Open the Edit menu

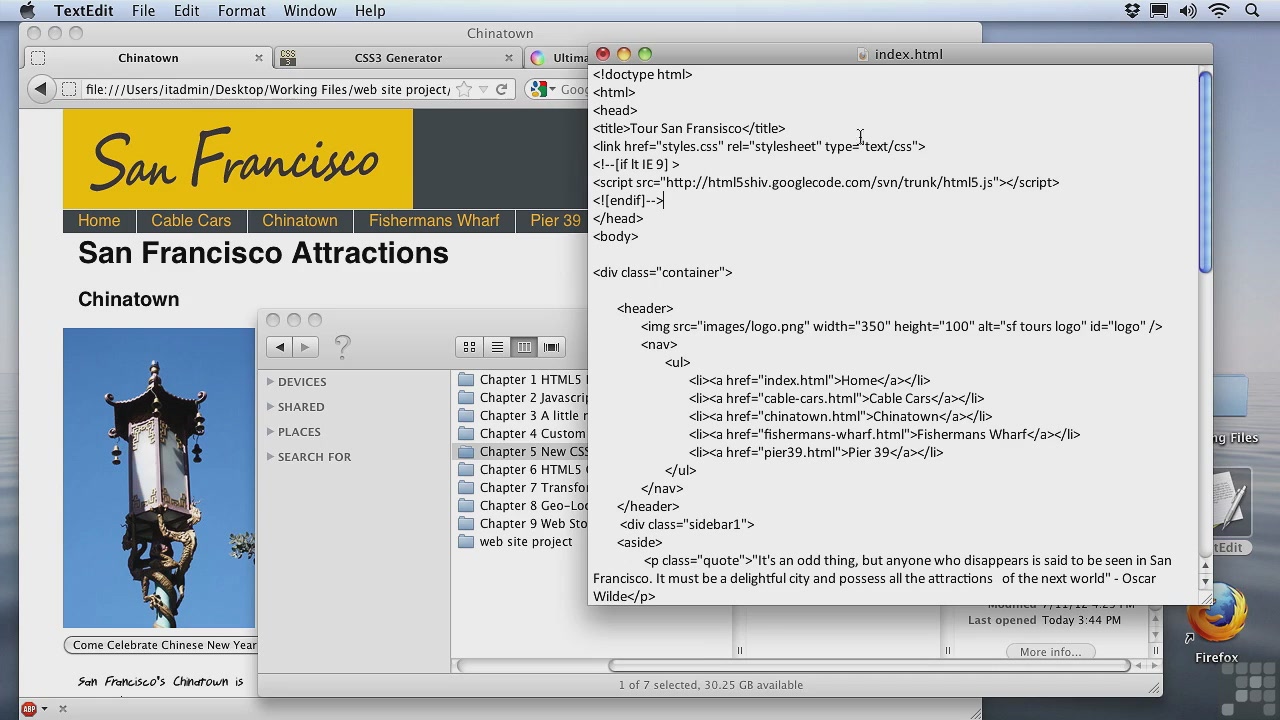186,11
